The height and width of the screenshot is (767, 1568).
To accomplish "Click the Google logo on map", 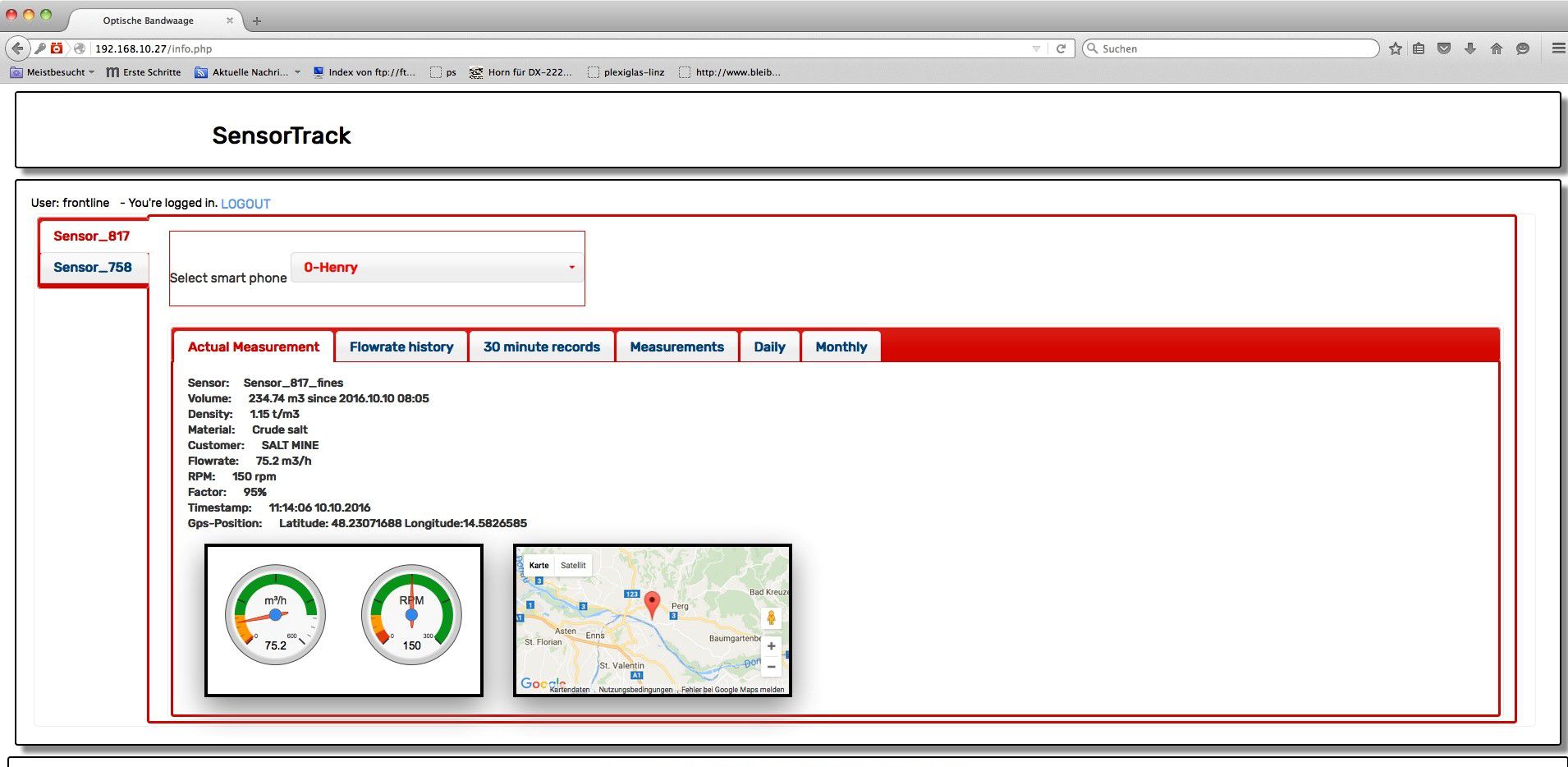I will tap(543, 683).
